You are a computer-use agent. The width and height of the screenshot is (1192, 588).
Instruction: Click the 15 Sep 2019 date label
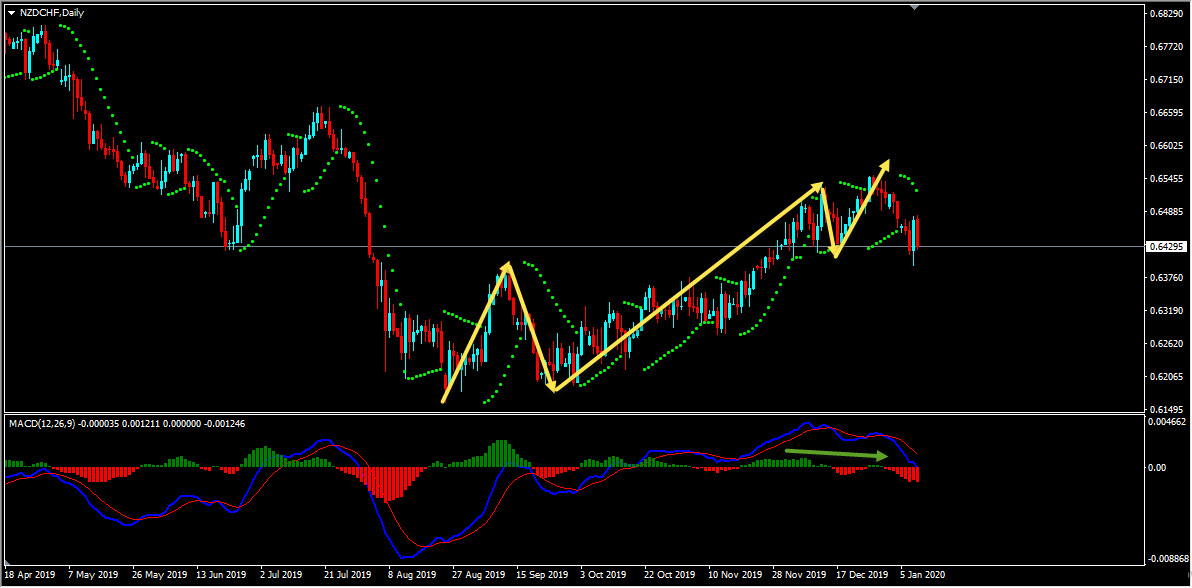click(541, 574)
